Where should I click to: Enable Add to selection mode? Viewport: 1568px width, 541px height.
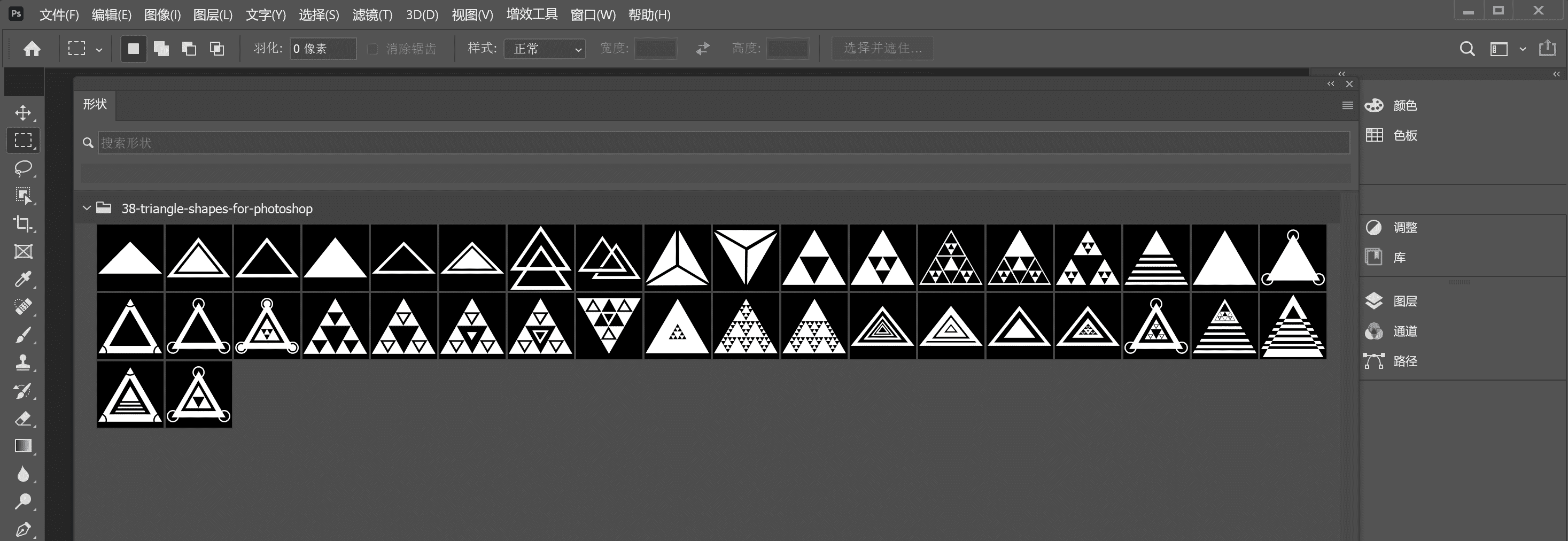pos(161,49)
